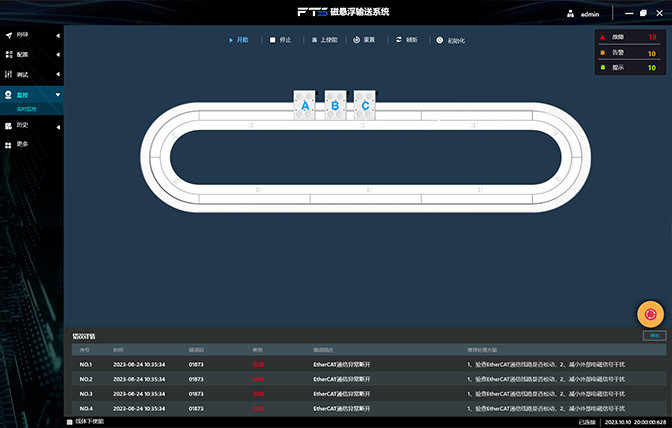Viewport: 672px width, 428px height.
Task: Collapse the 监控 (Monitor) sidebar menu
Action: pos(30,94)
